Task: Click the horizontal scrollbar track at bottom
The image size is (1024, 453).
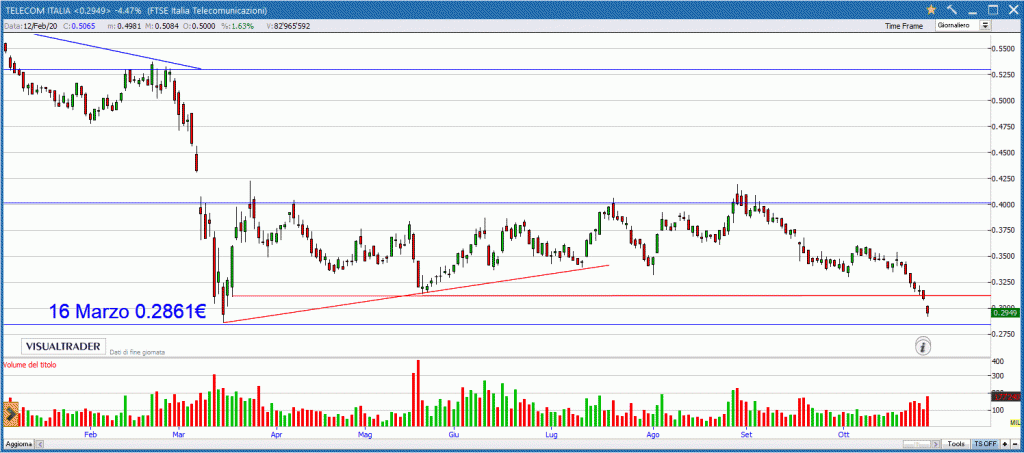Action: click(x=487, y=444)
